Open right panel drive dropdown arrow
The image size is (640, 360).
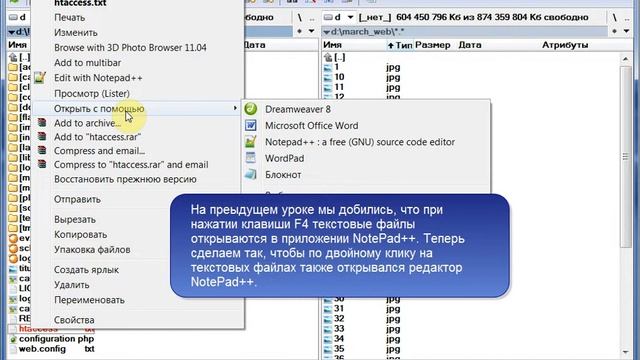[x=350, y=17]
